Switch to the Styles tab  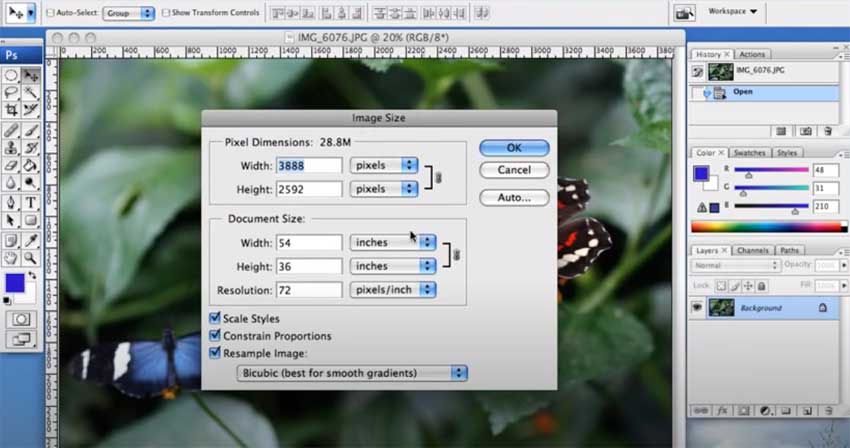tap(787, 153)
